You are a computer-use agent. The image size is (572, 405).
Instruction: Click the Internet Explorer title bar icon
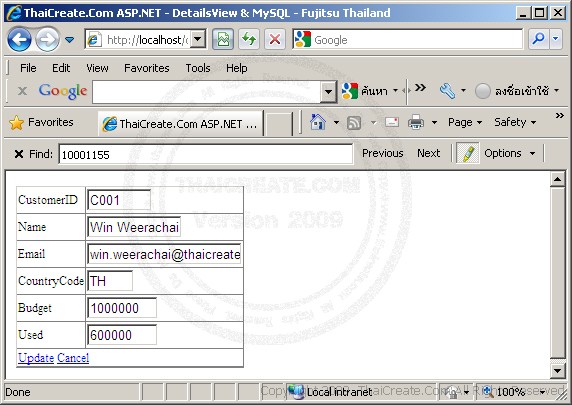(x=14, y=14)
